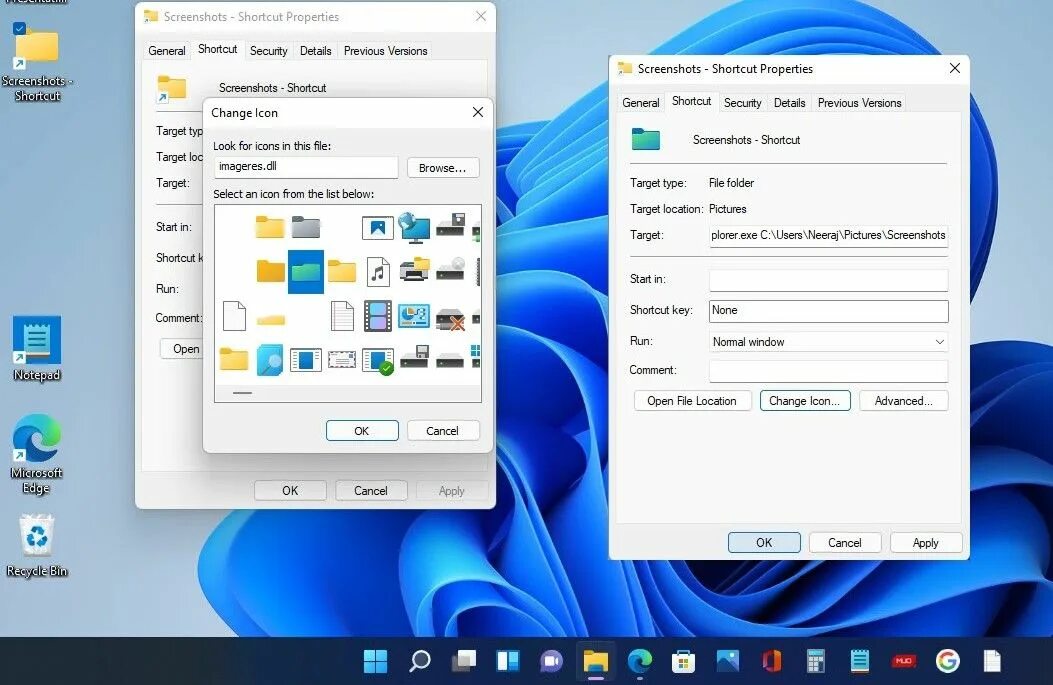Click the Shortcut key field showing None
The image size is (1053, 685).
[x=829, y=311]
